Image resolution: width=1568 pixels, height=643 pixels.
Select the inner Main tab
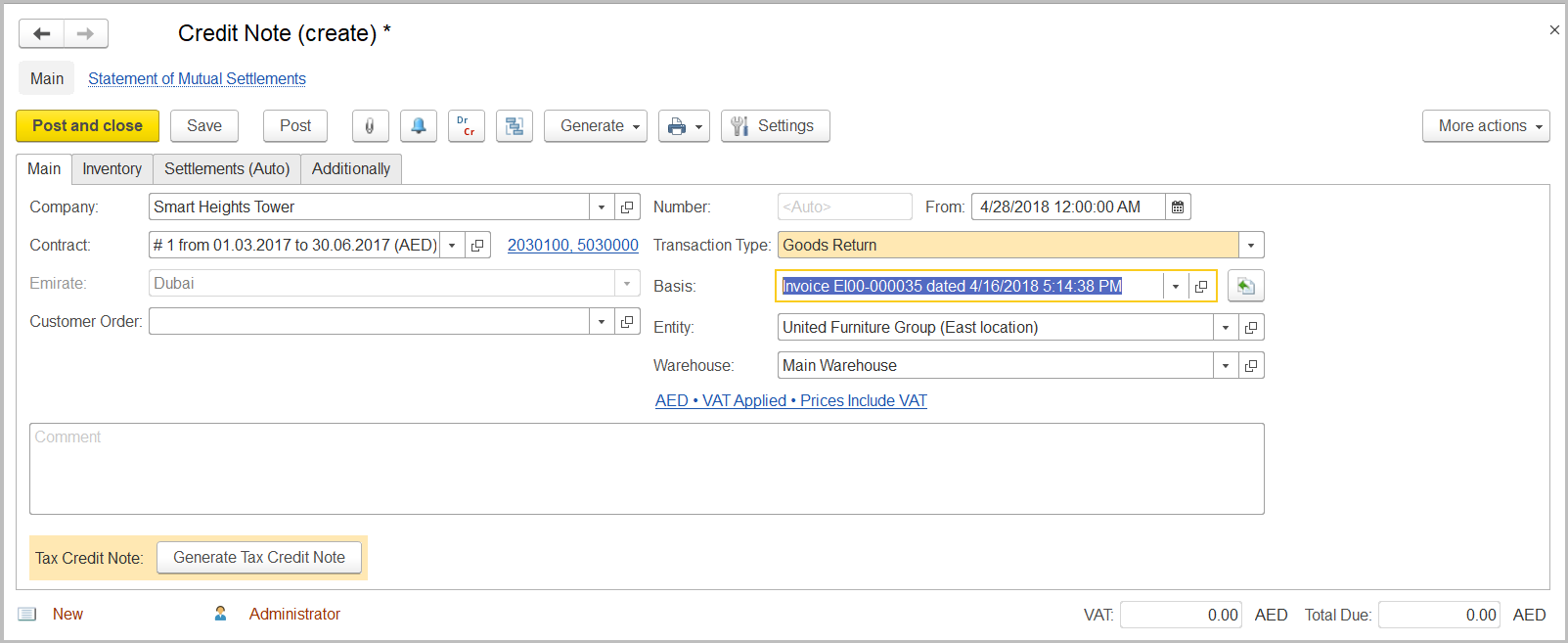(44, 168)
